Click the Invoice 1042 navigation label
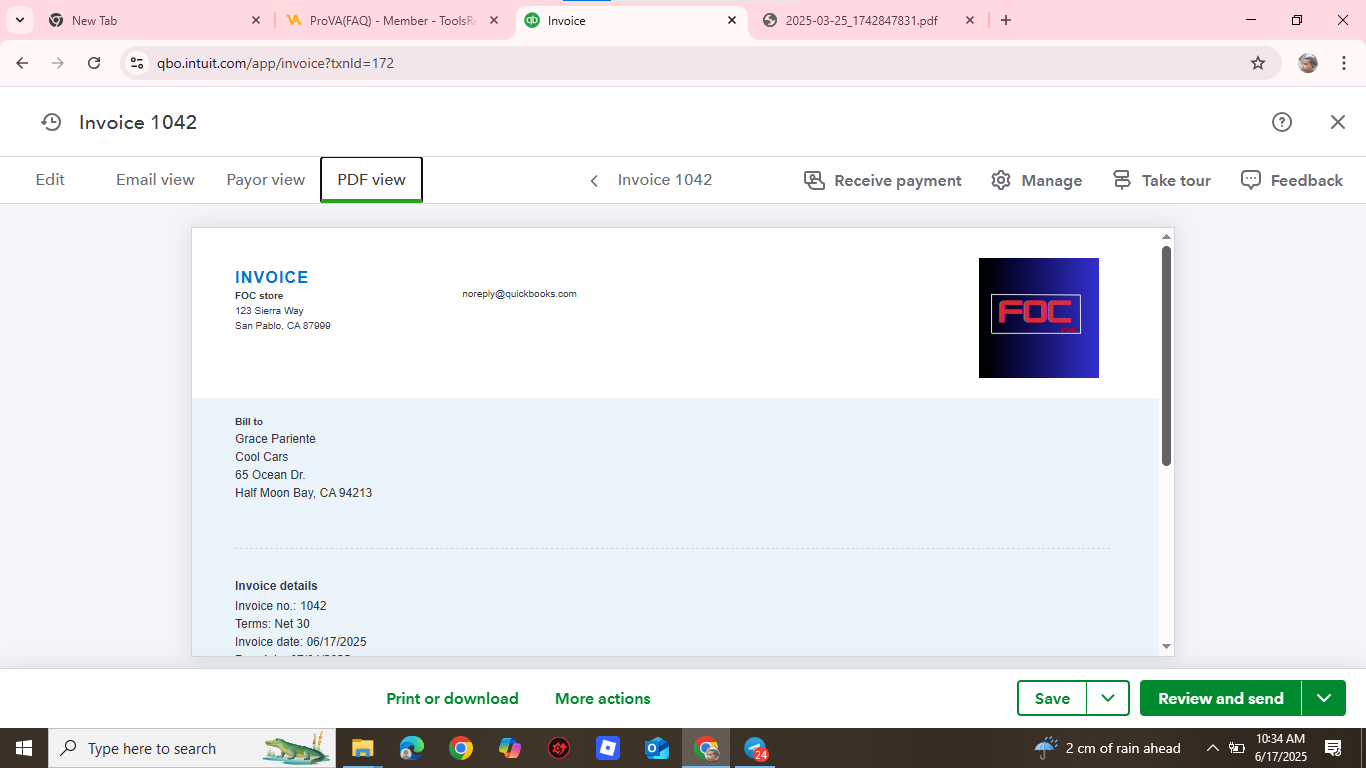The height and width of the screenshot is (768, 1366). pos(665,180)
